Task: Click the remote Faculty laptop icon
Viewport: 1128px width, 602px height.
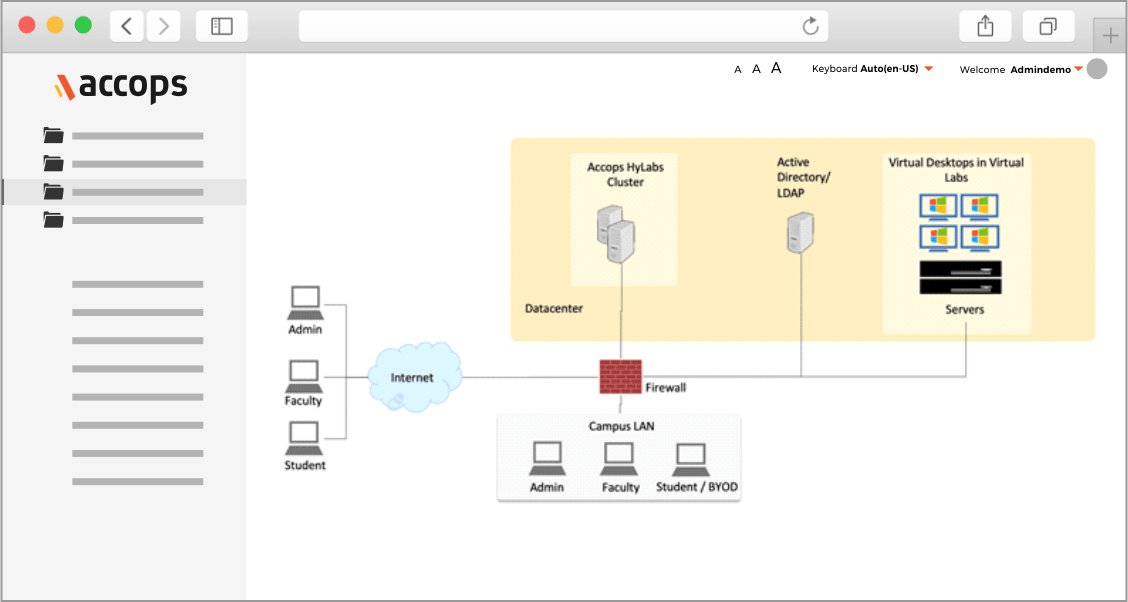Action: [x=304, y=375]
